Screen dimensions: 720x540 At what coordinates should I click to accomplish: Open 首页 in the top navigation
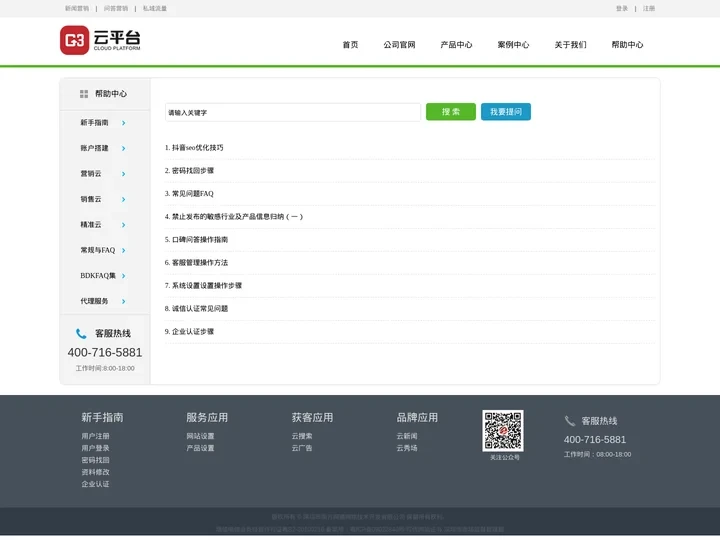(x=350, y=45)
